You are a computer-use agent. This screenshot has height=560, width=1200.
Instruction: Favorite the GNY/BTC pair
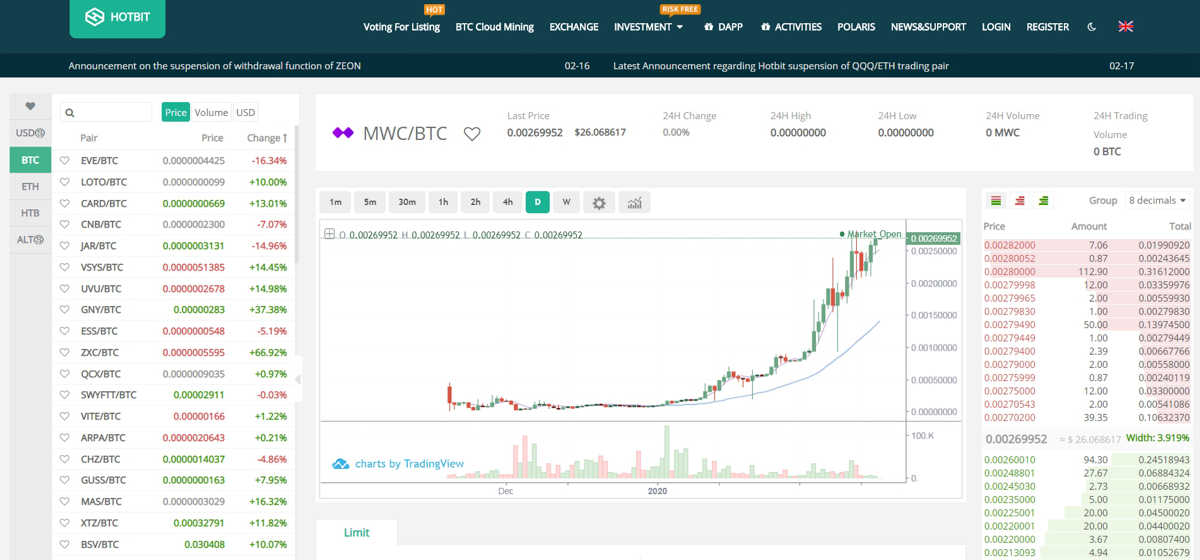tap(65, 309)
